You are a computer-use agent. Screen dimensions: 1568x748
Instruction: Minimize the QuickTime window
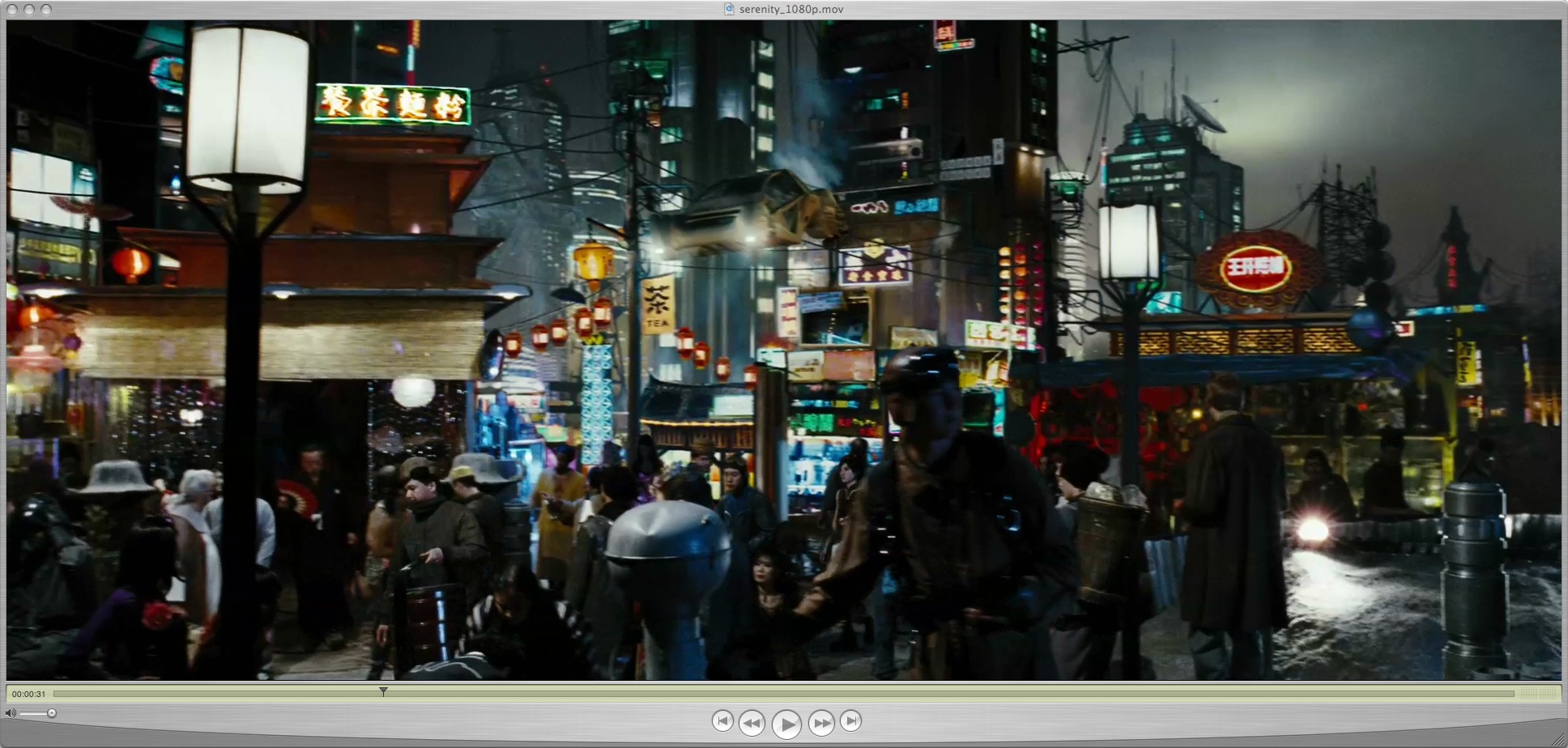tap(28, 9)
